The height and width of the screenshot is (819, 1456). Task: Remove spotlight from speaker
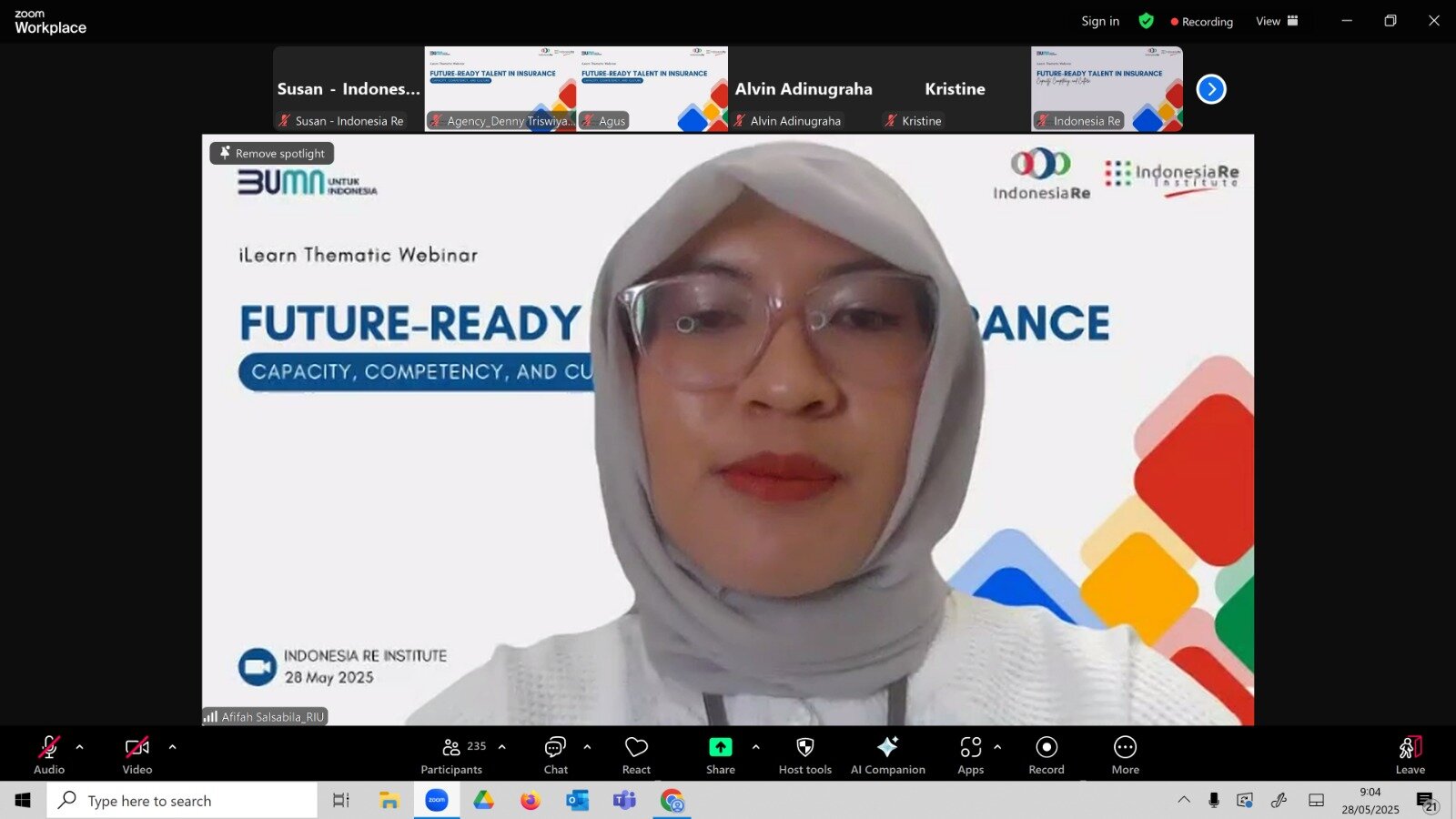click(272, 153)
